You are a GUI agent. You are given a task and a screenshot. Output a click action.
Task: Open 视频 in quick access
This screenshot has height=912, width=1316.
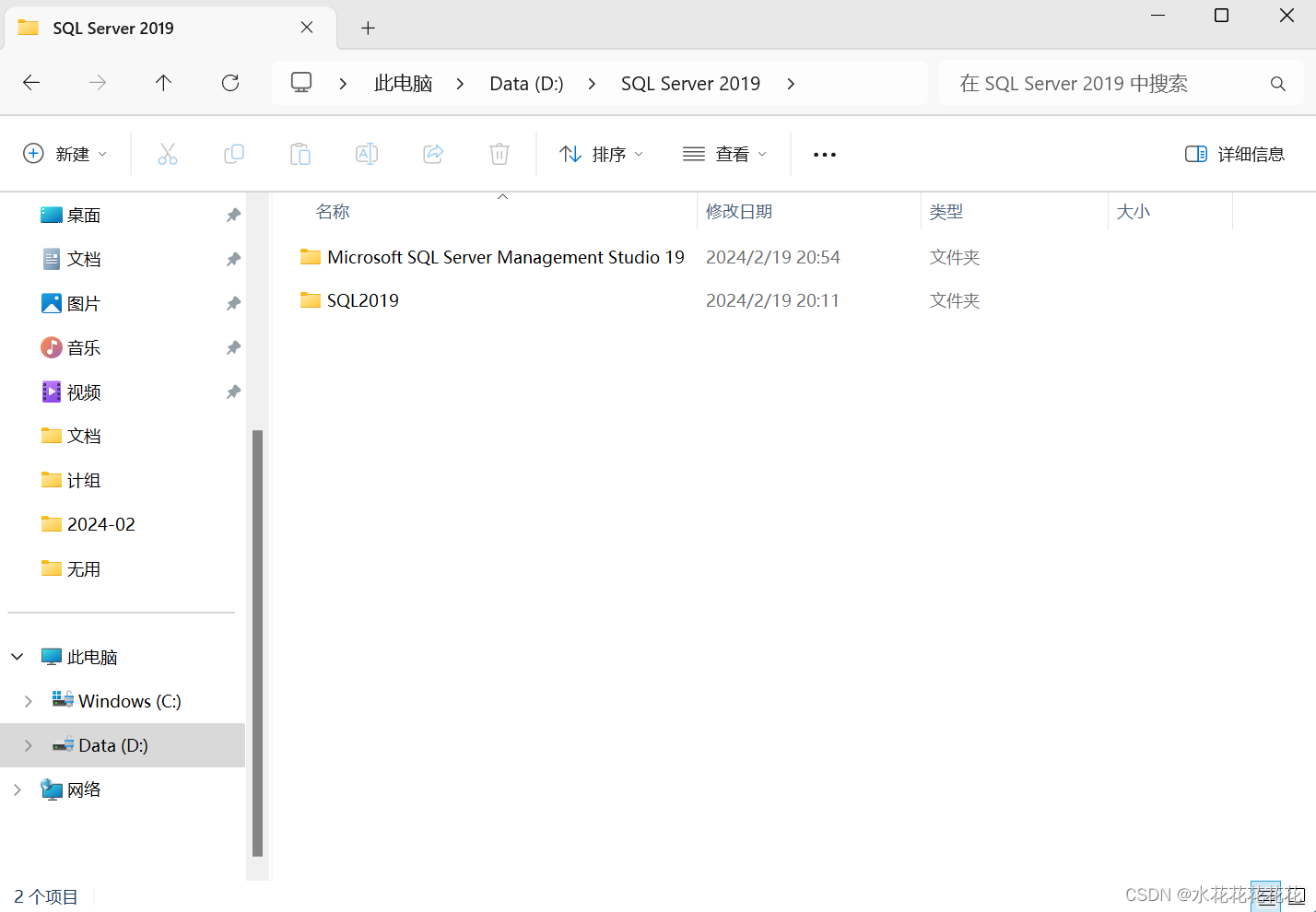pyautogui.click(x=84, y=392)
